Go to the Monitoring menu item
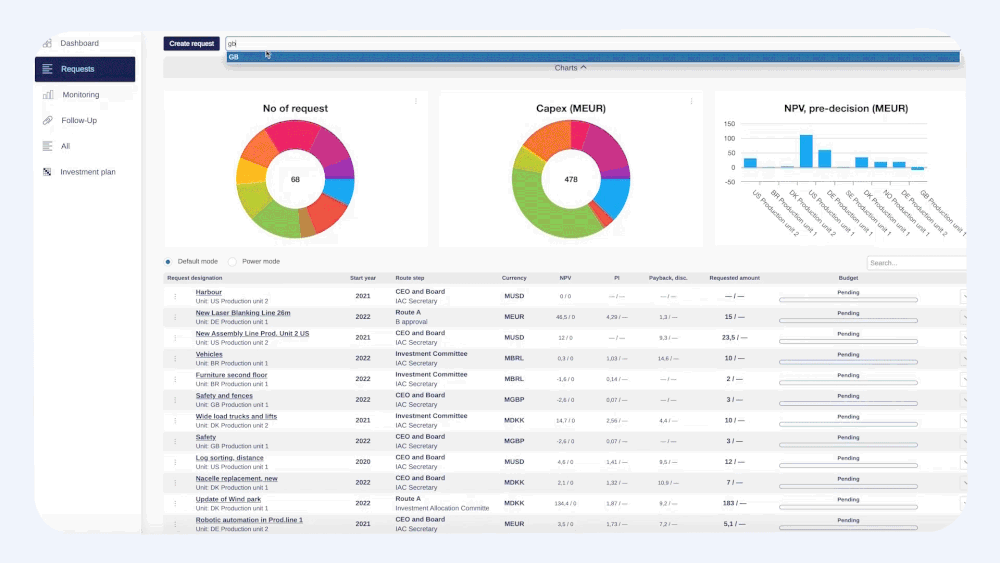The width and height of the screenshot is (1000, 563). pos(81,94)
